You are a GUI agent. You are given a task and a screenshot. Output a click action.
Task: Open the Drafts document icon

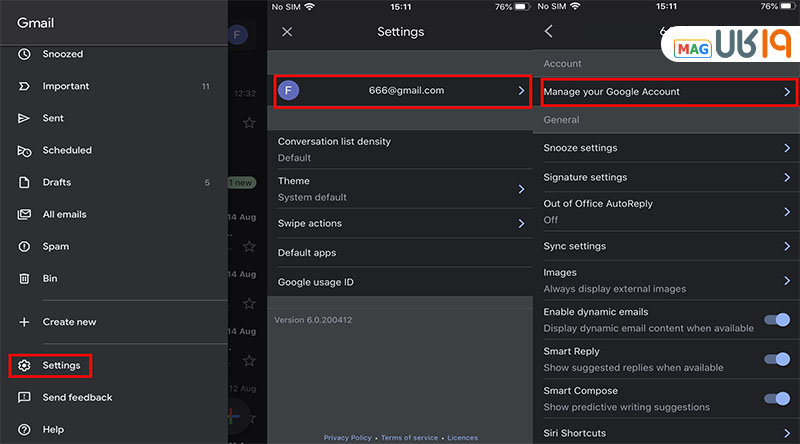click(x=24, y=182)
